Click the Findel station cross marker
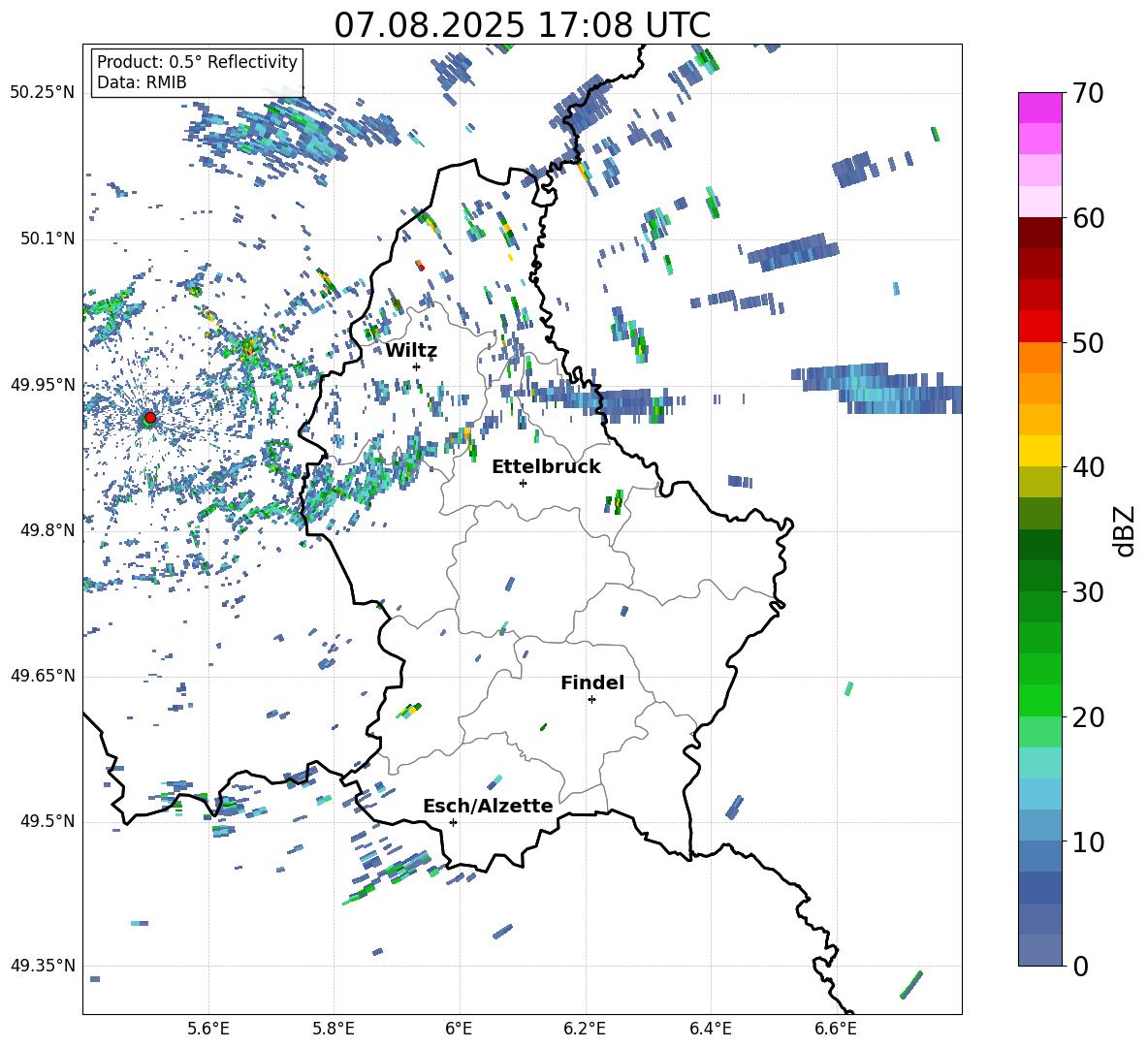This screenshot has width=1148, height=1048. coord(591,700)
